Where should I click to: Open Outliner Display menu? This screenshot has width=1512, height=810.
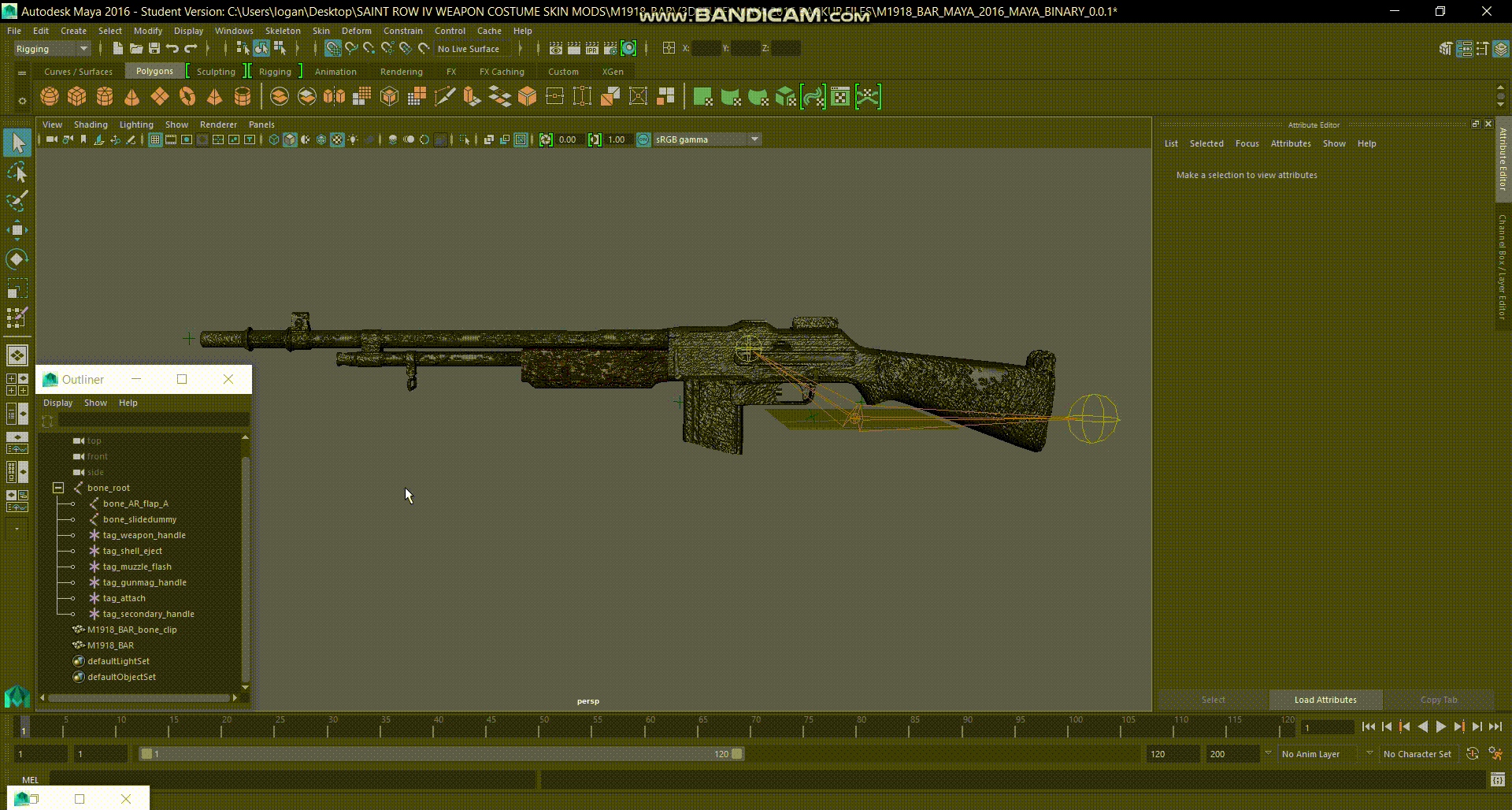(57, 403)
